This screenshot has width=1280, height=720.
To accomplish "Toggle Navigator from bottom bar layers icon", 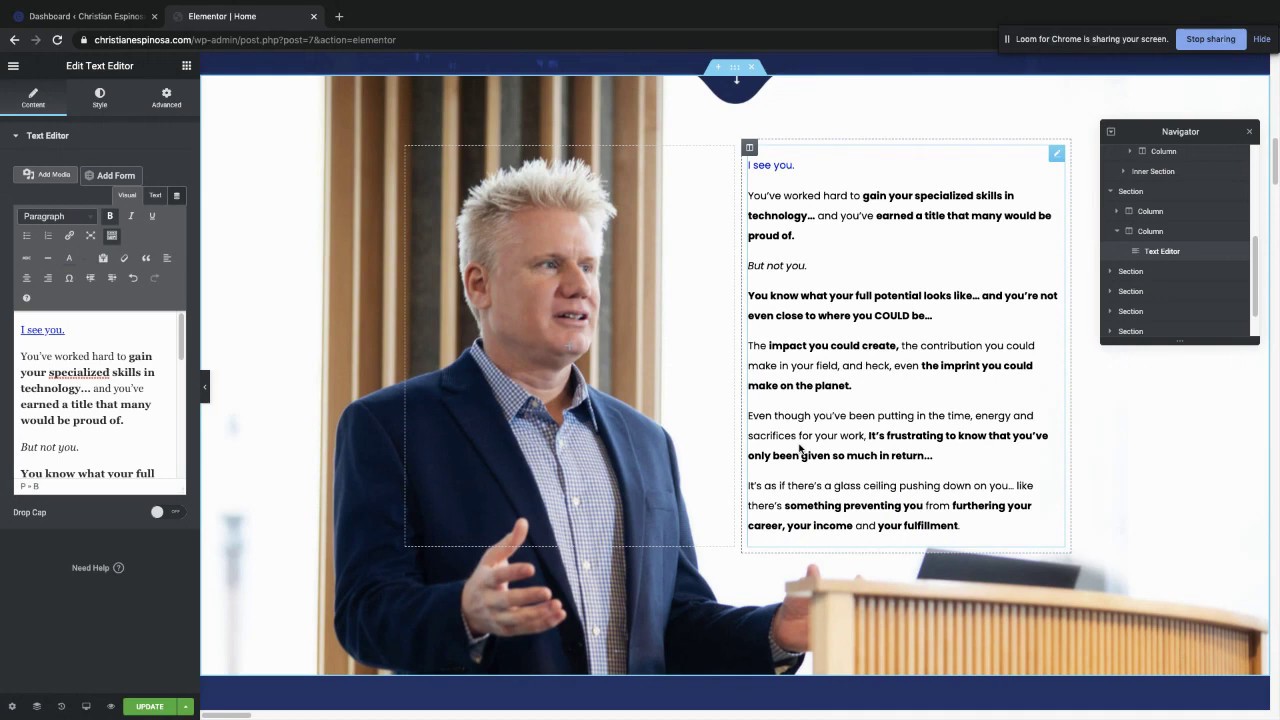I will (x=37, y=706).
